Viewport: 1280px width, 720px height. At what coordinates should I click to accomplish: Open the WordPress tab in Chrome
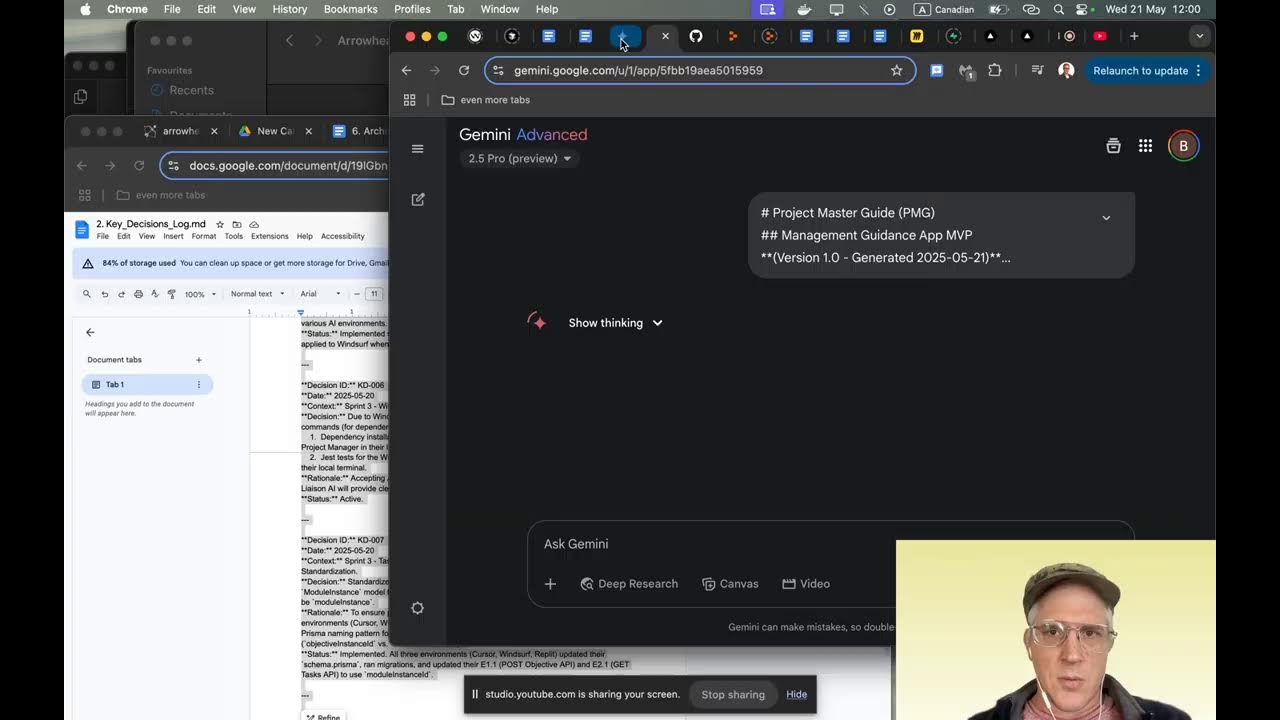475,36
